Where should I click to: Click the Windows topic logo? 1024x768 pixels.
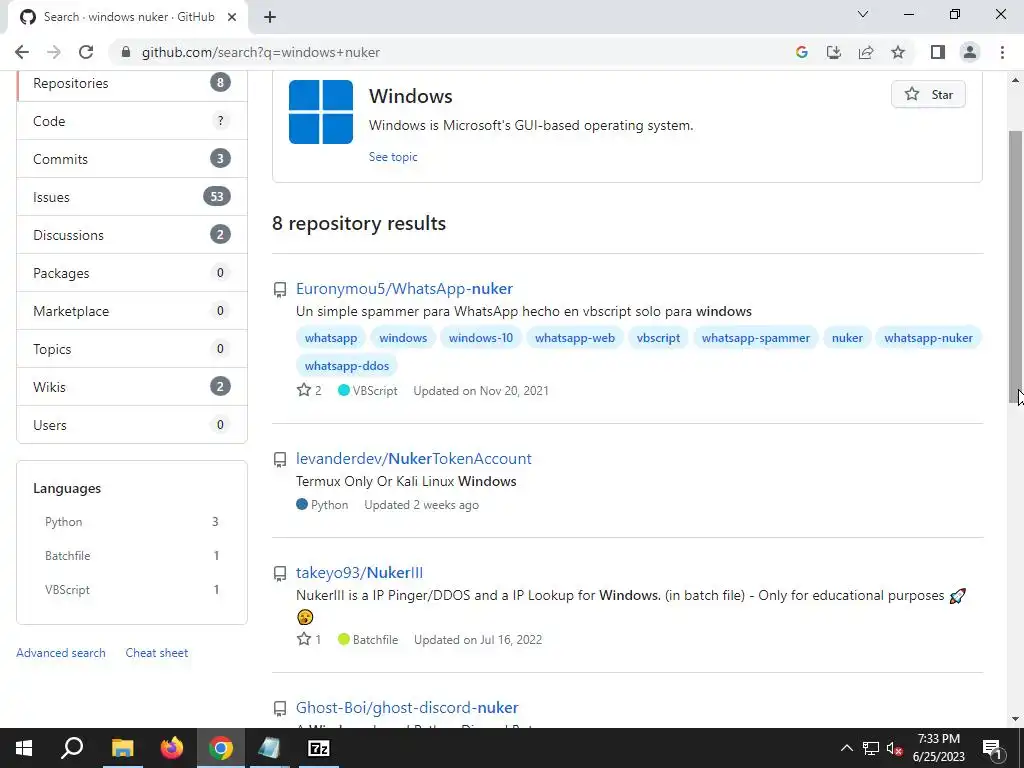point(321,112)
